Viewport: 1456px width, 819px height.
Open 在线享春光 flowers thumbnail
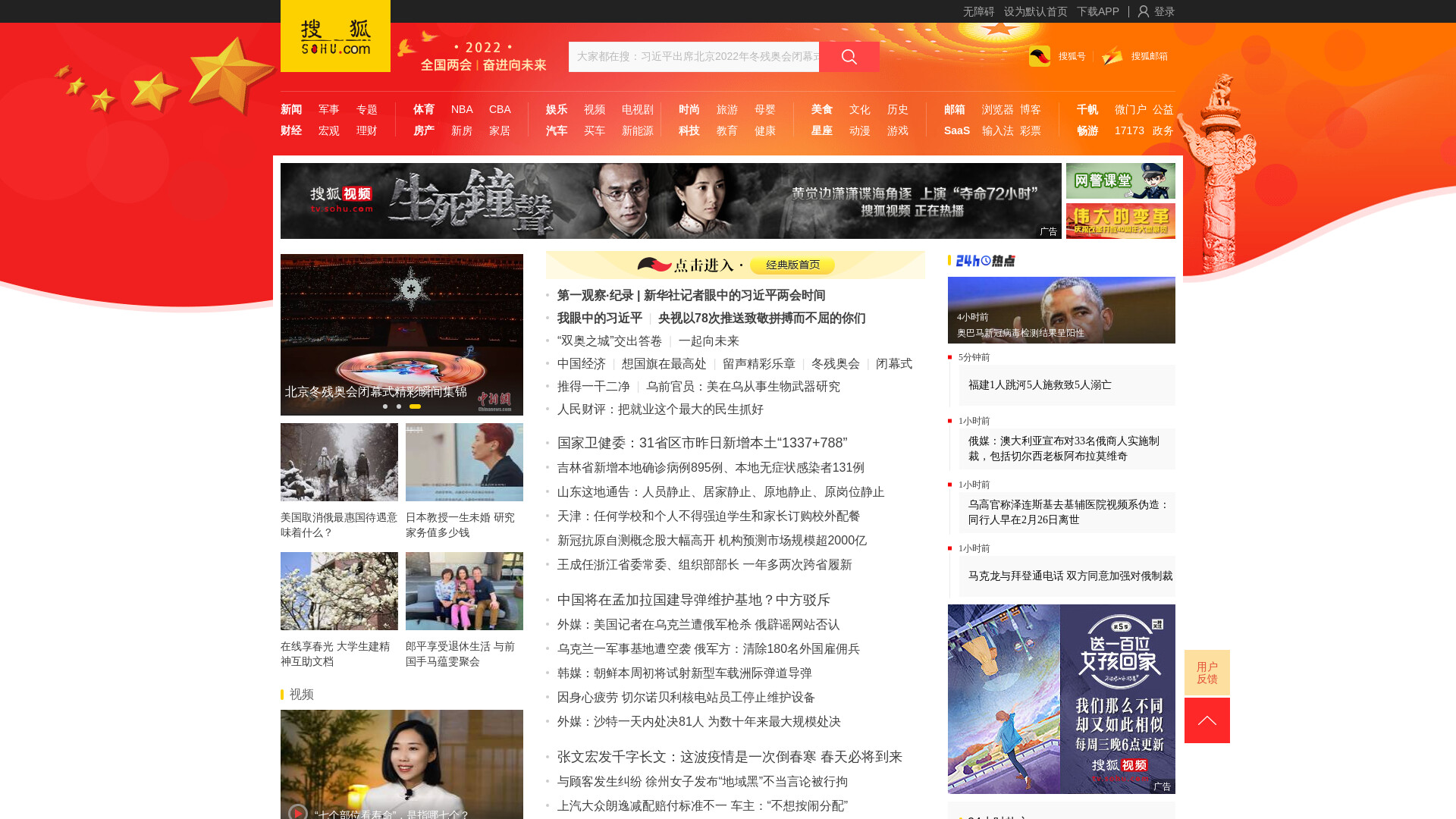[339, 591]
